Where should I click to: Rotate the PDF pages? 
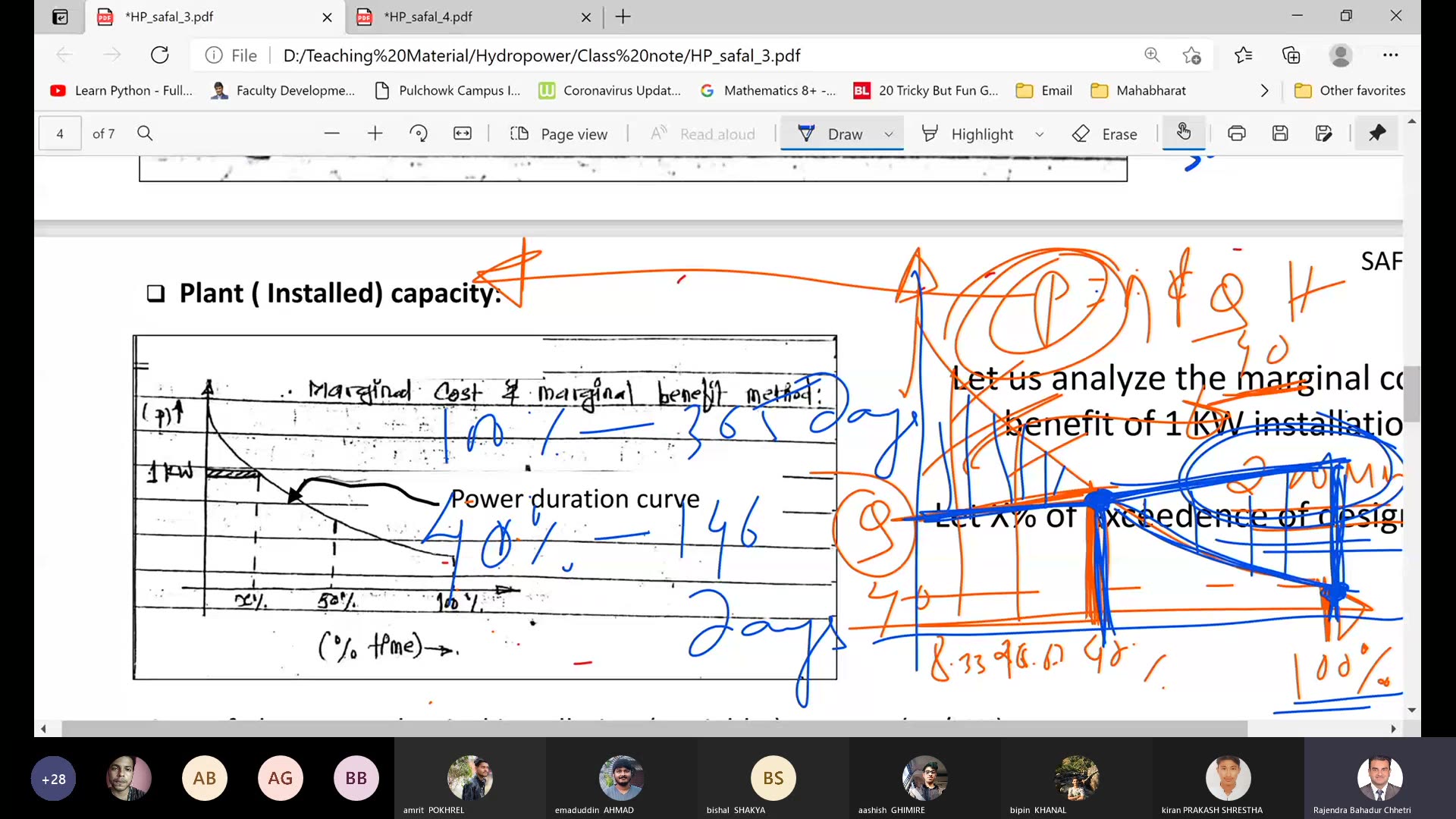pos(419,133)
